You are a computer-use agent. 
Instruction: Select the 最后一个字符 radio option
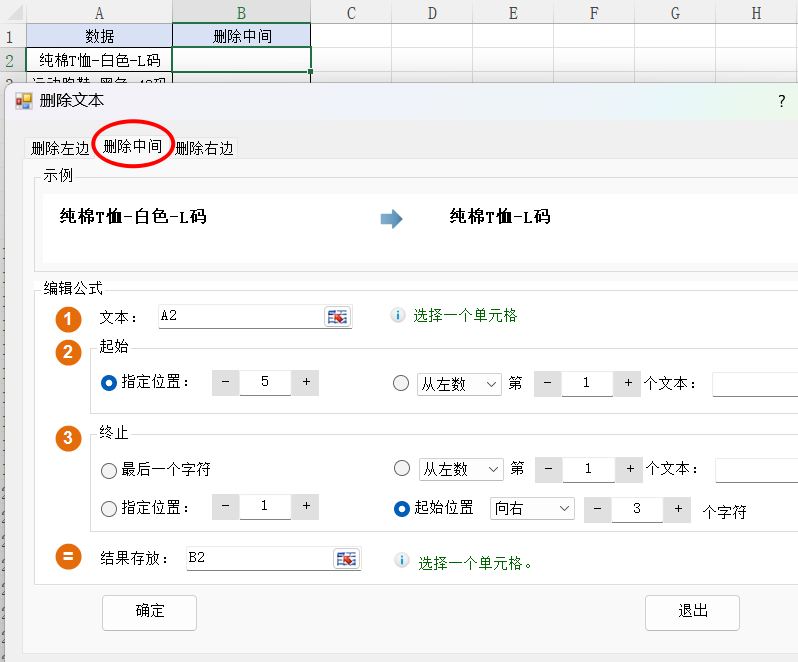click(x=109, y=470)
